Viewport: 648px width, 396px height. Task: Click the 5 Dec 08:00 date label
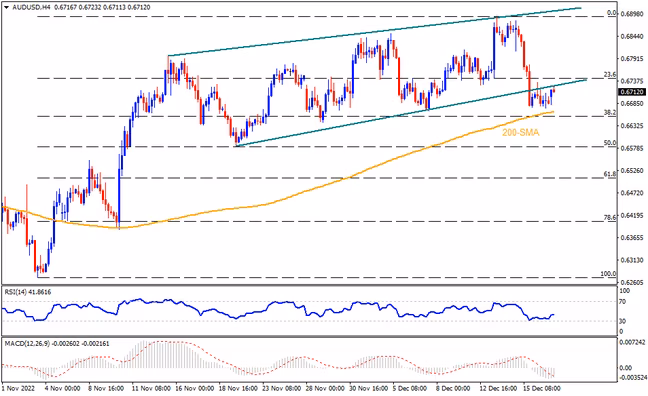[410, 389]
